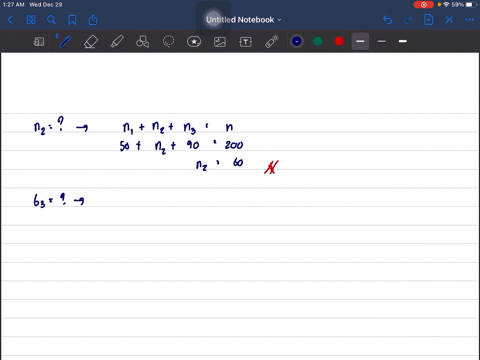480x360 pixels.
Task: Select the Lasso tool
Action: point(168,42)
